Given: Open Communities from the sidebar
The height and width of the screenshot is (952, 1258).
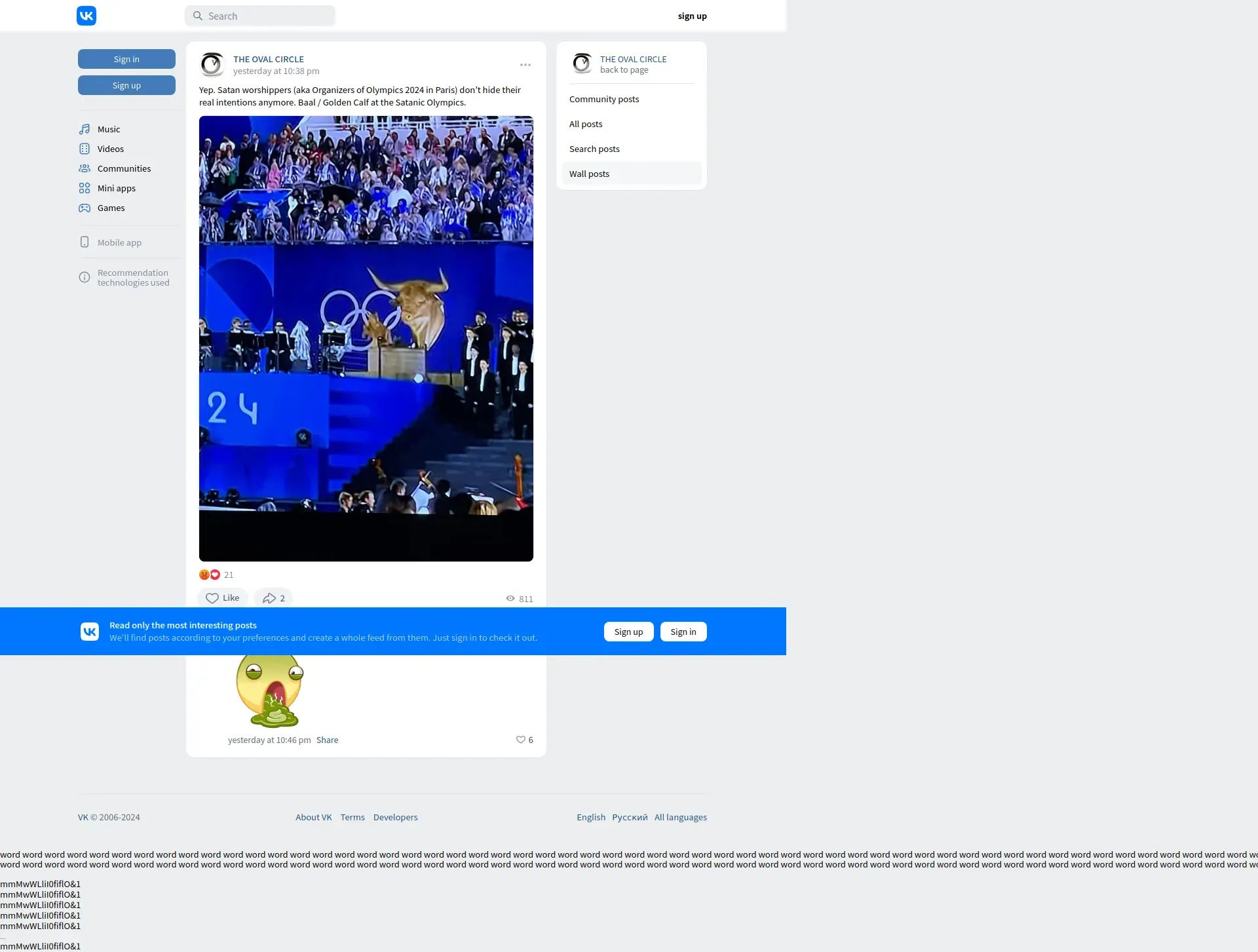Looking at the screenshot, I should click(x=124, y=168).
